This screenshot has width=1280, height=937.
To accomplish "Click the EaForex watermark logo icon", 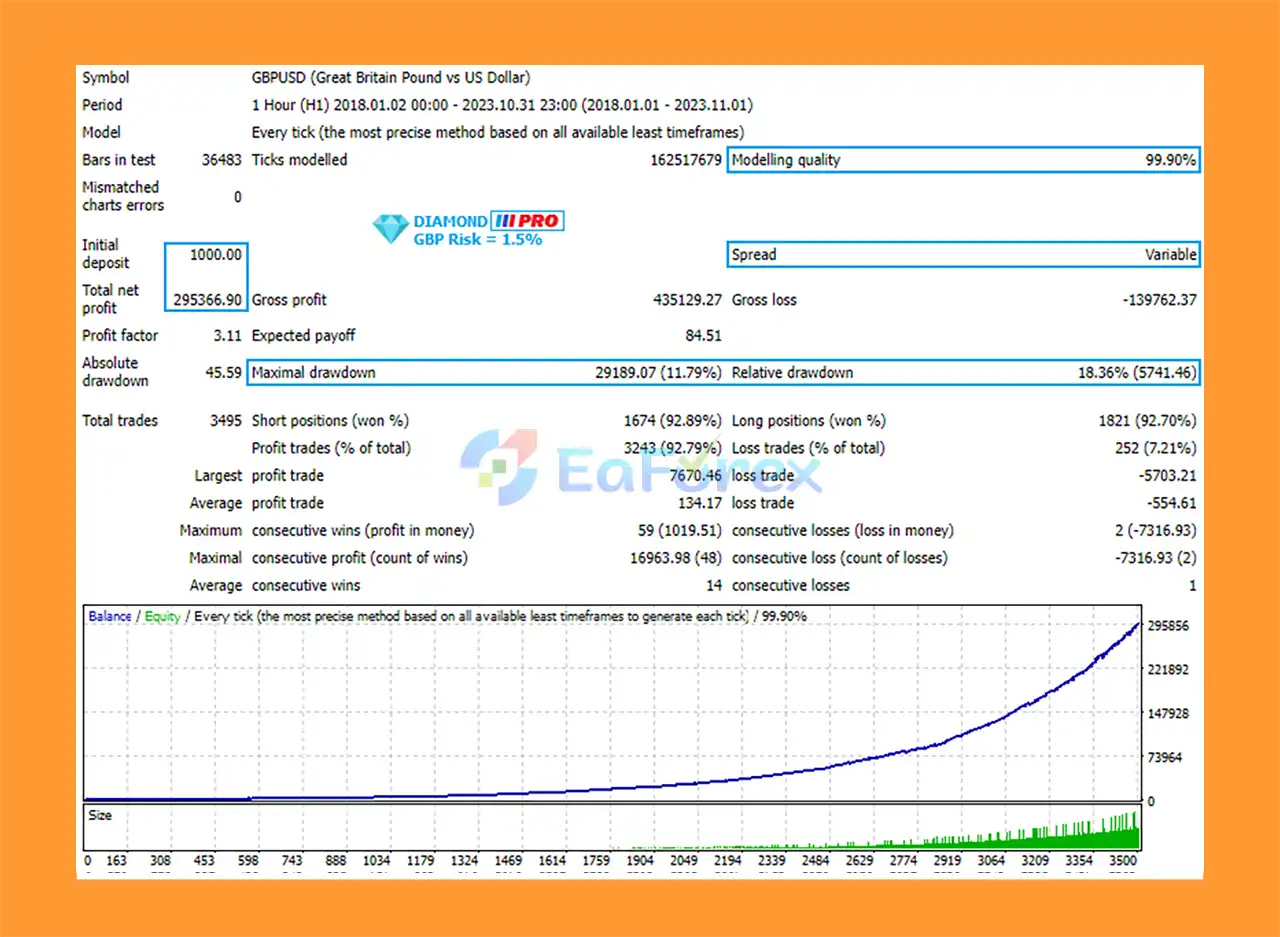I will coord(498,466).
